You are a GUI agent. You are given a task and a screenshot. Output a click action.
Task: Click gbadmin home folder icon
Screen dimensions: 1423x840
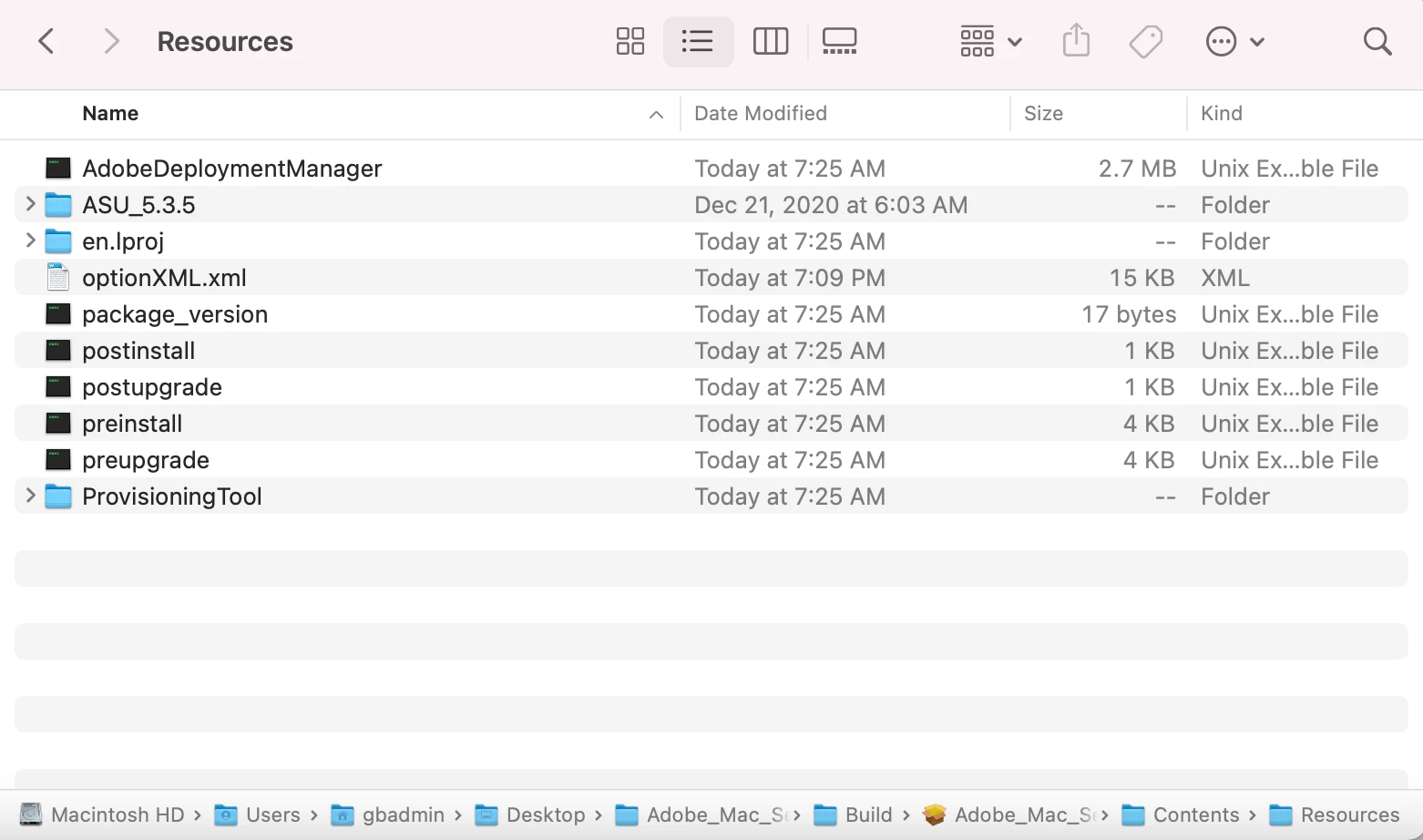(342, 814)
